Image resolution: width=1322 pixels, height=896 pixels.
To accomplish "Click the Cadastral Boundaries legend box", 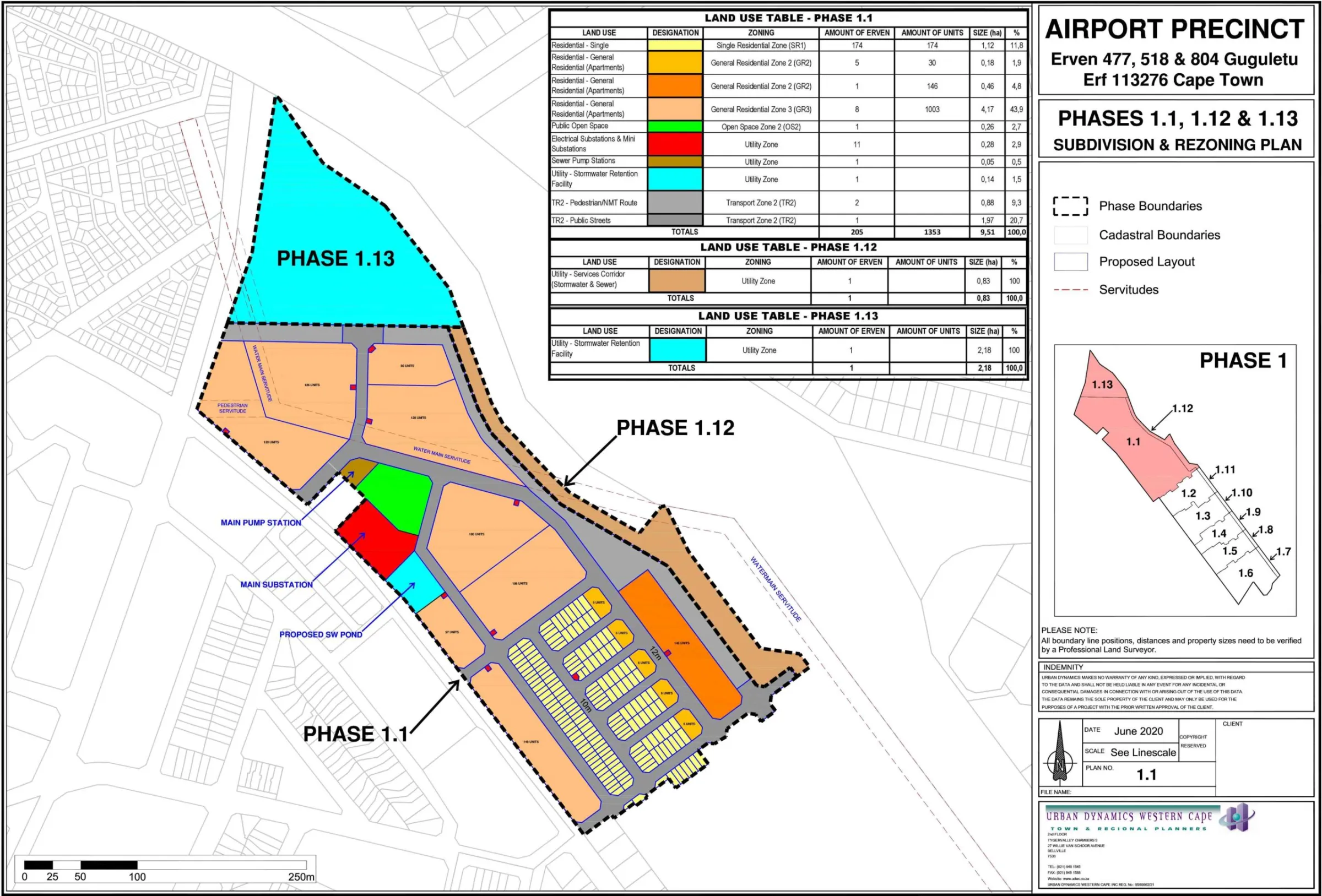I will click(1071, 235).
